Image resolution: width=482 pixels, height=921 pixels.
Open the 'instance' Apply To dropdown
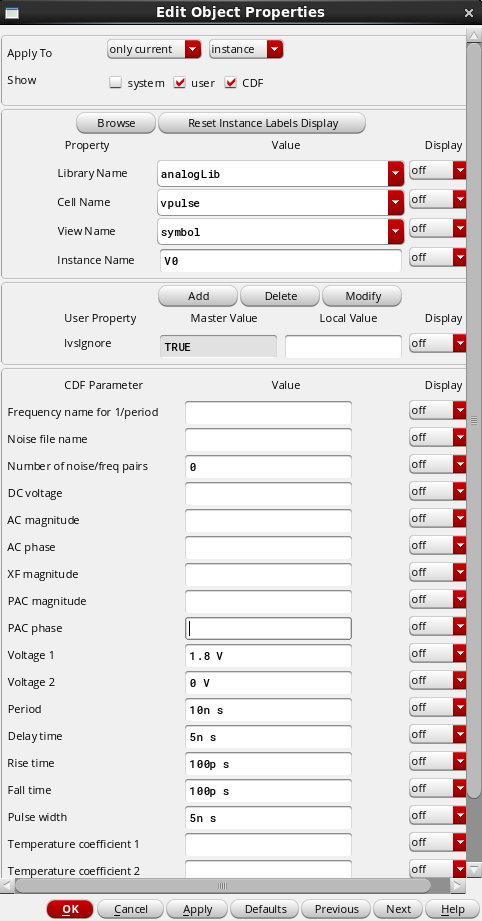point(246,49)
